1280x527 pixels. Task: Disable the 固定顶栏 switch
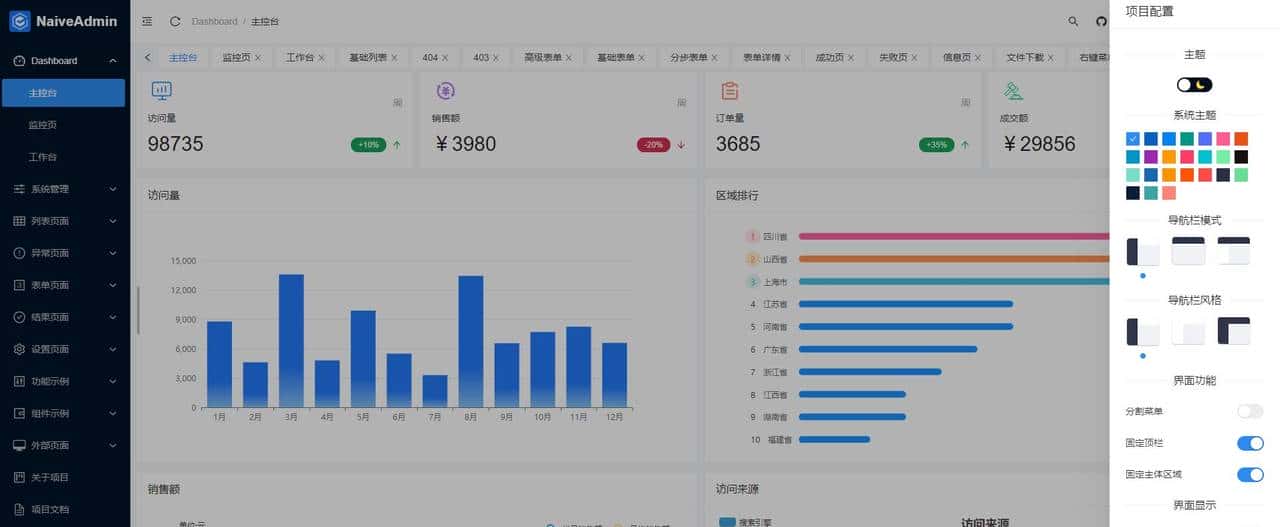click(x=1250, y=443)
